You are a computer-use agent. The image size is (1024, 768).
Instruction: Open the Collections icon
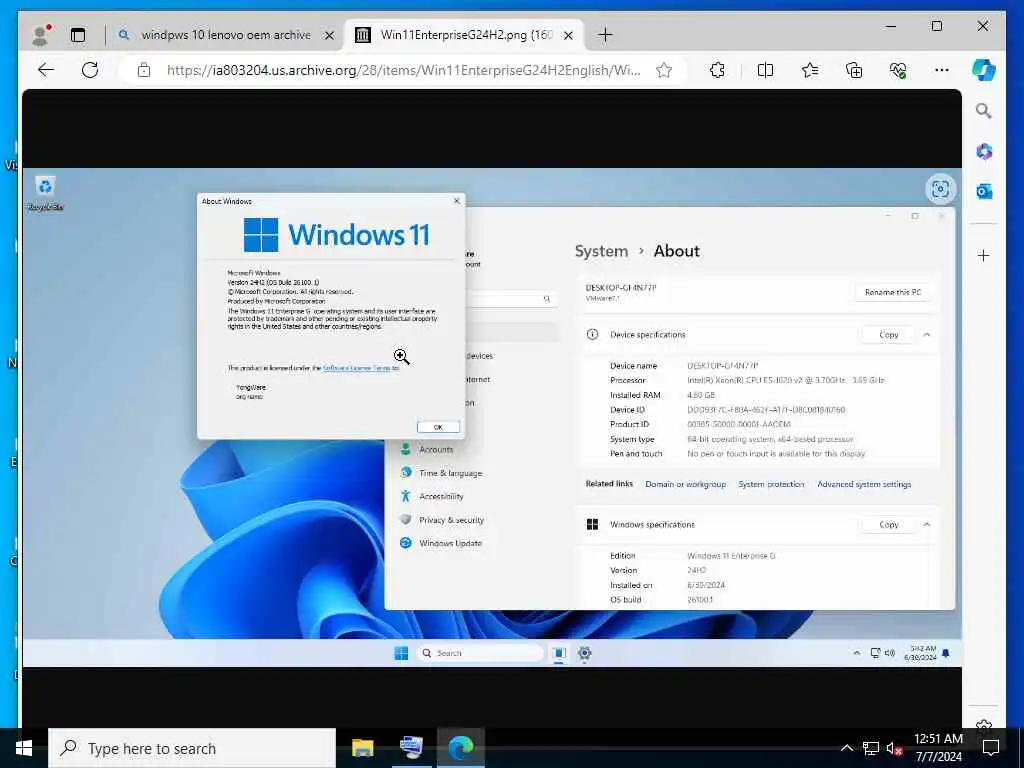854,70
